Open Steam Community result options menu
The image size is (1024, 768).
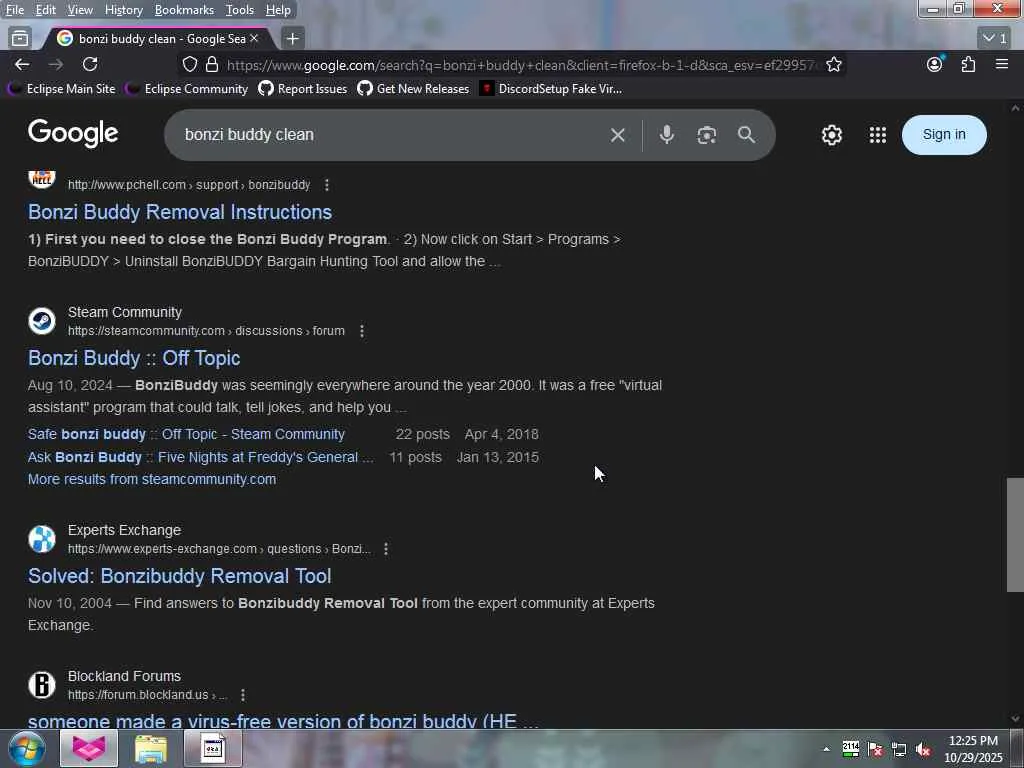coord(362,331)
